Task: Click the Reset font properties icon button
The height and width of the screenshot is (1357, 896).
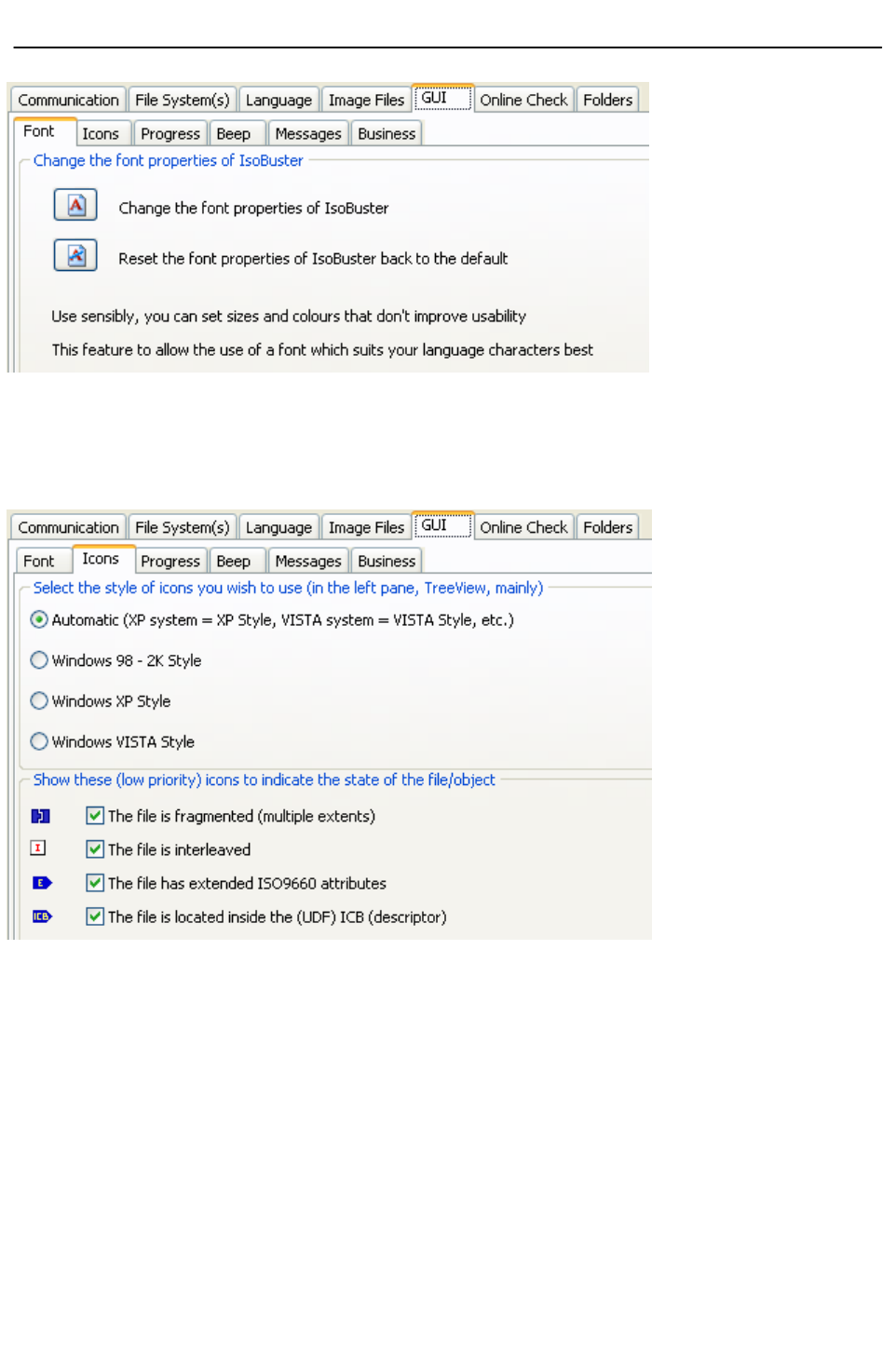Action: tap(75, 255)
